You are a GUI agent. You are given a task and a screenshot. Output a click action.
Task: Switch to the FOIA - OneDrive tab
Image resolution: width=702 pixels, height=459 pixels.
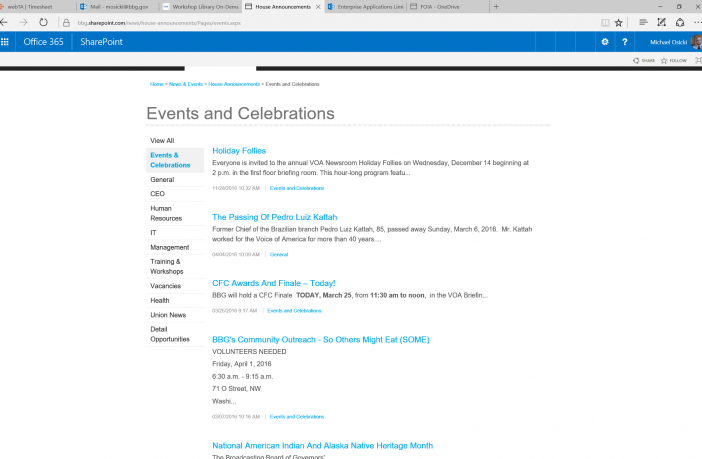point(448,7)
